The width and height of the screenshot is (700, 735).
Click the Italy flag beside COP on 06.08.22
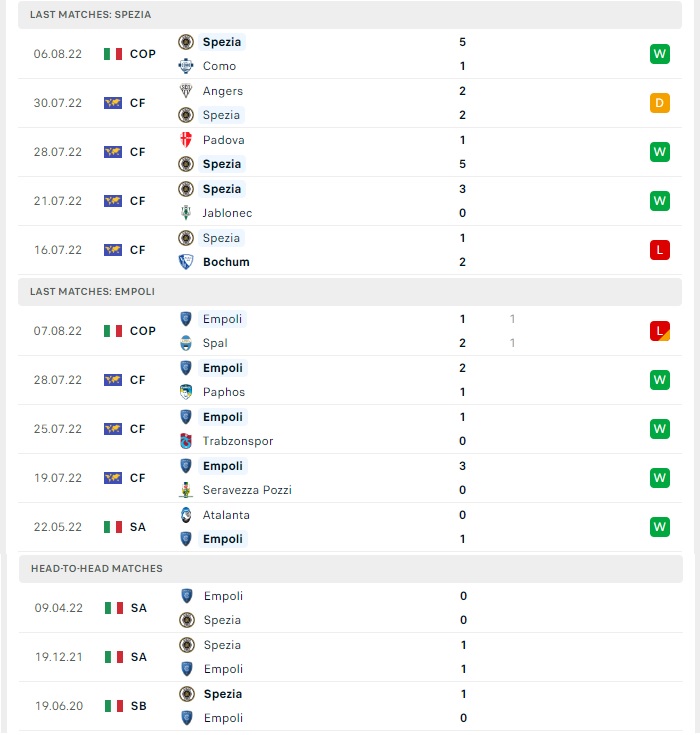click(113, 54)
